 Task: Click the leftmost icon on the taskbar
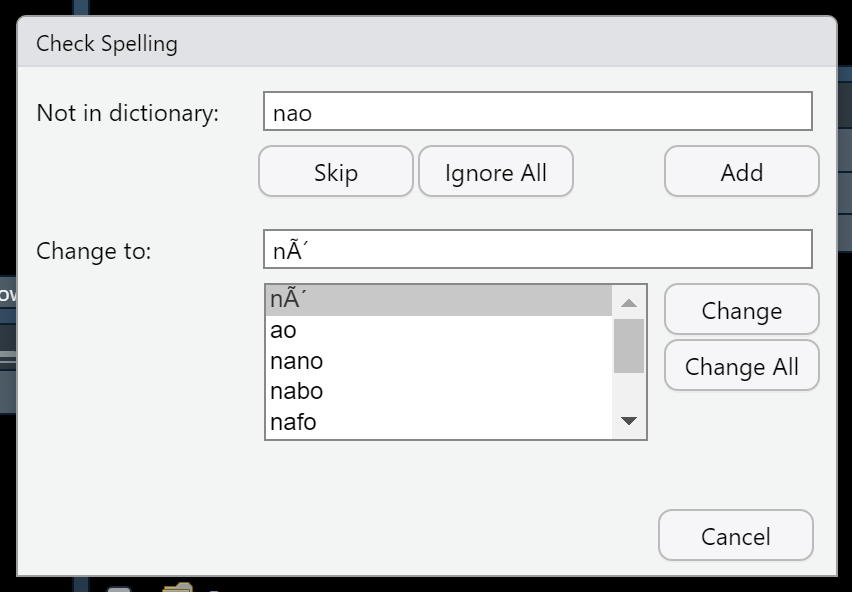coord(120,587)
